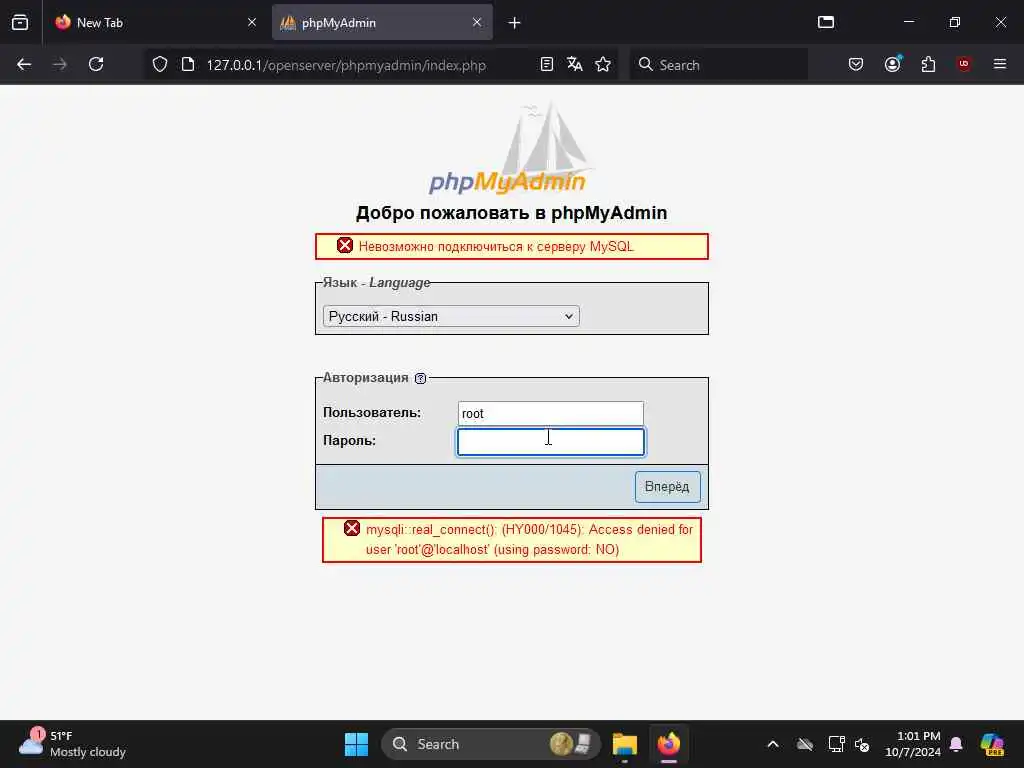
Task: Open clock and date 1:01 PM
Action: pos(913,744)
